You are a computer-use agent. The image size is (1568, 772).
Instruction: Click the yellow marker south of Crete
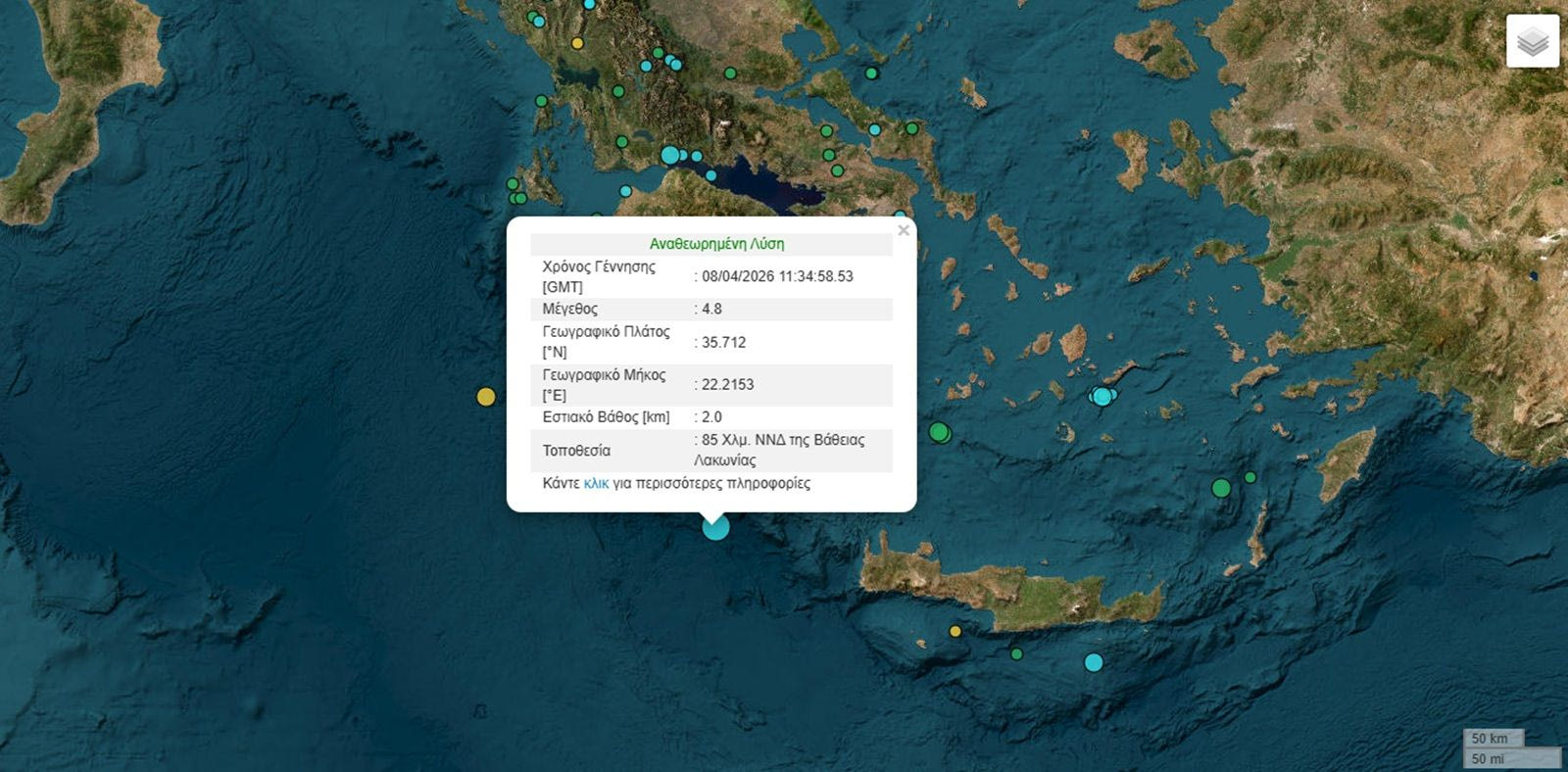(955, 631)
